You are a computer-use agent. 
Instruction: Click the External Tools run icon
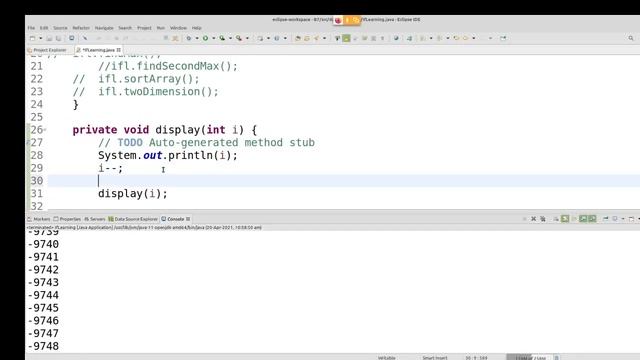(239, 38)
